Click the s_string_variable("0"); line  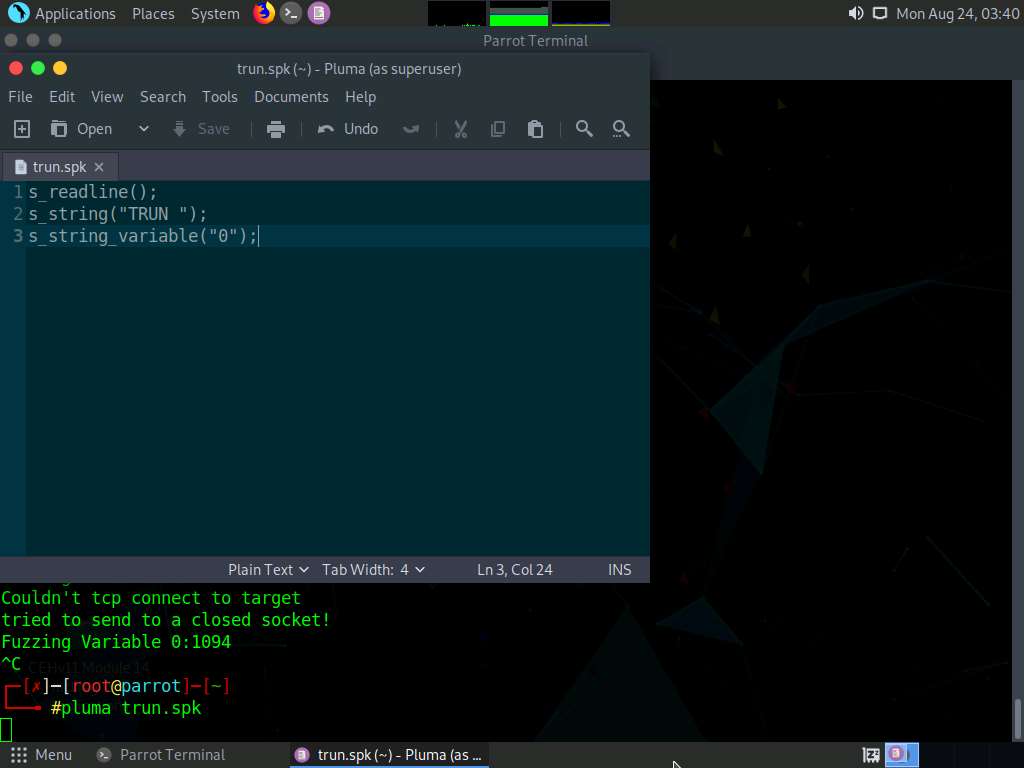click(143, 236)
